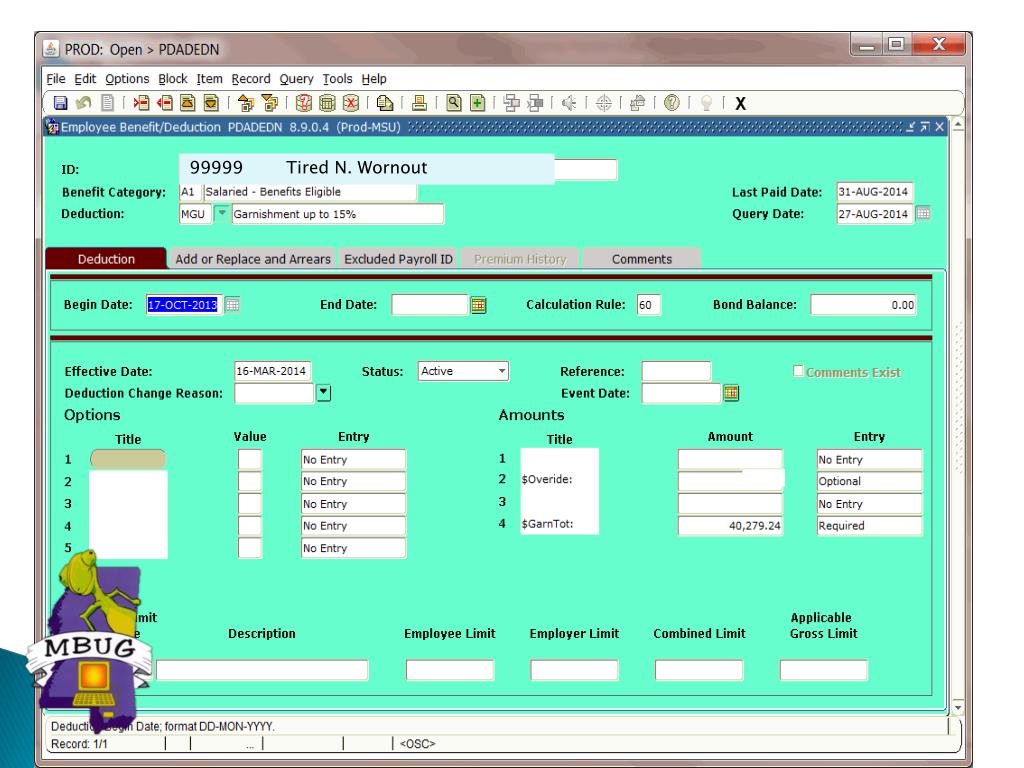Open the File menu
This screenshot has height=768, width=1024.
click(56, 79)
